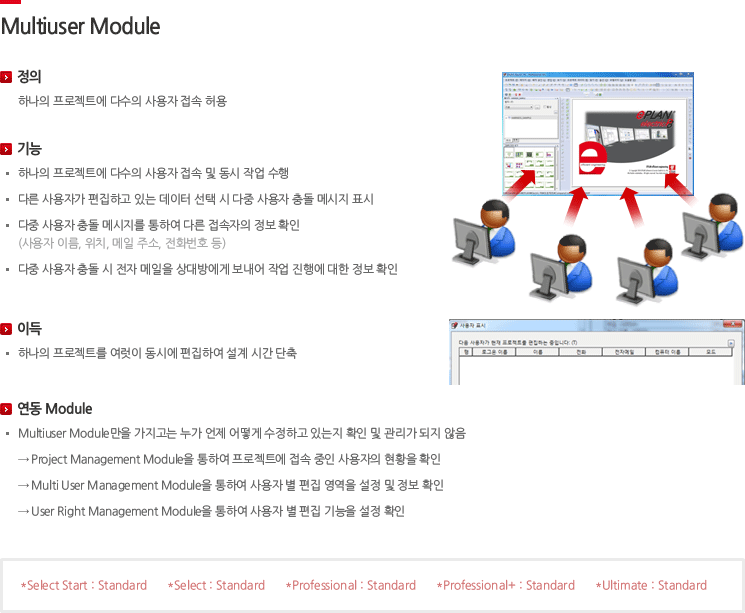Click the Multi User Management Module line

coord(231,486)
